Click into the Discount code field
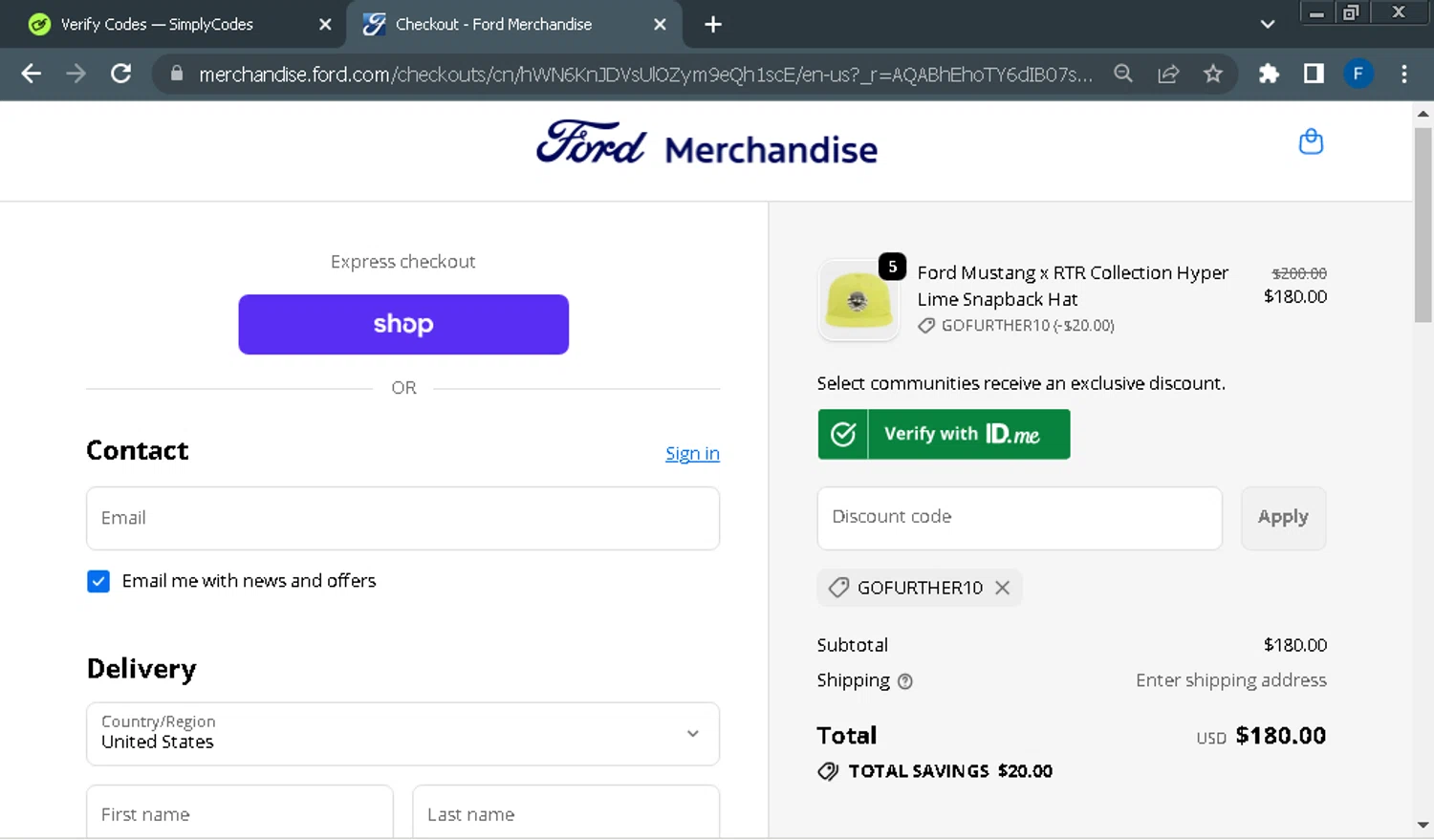The height and width of the screenshot is (840, 1434). [1019, 518]
